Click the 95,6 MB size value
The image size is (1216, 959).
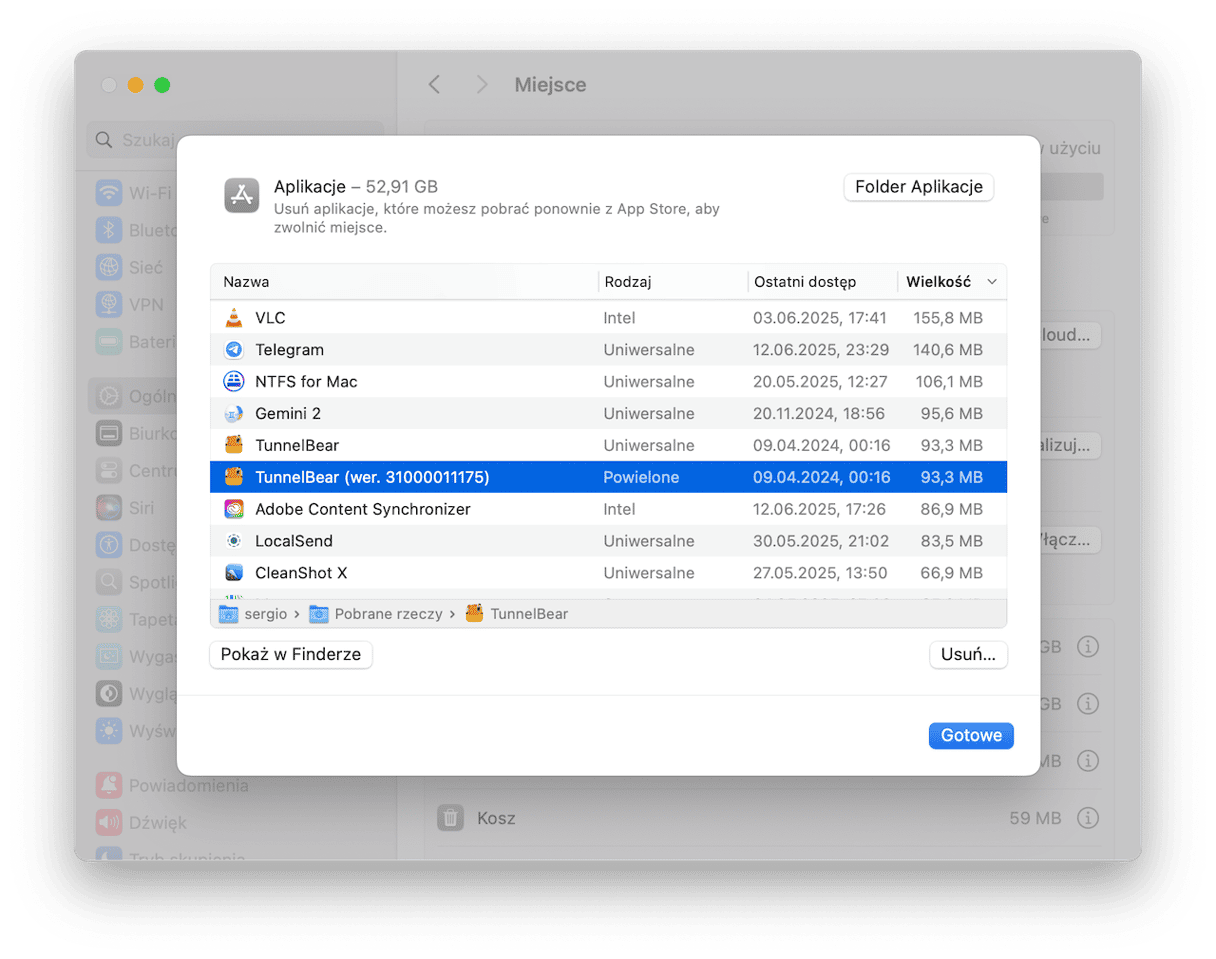pos(952,414)
